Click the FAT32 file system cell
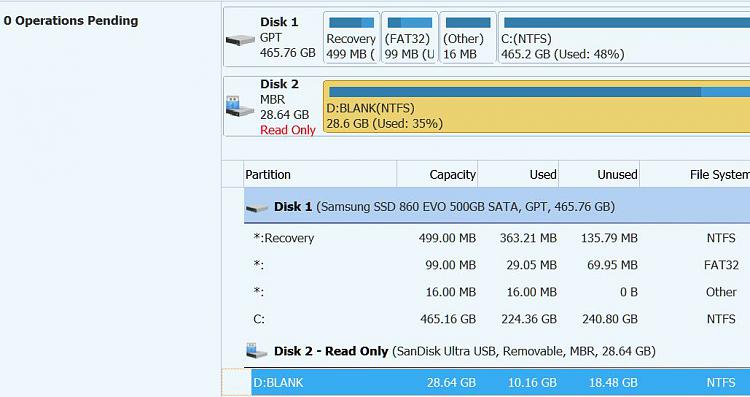 point(721,265)
